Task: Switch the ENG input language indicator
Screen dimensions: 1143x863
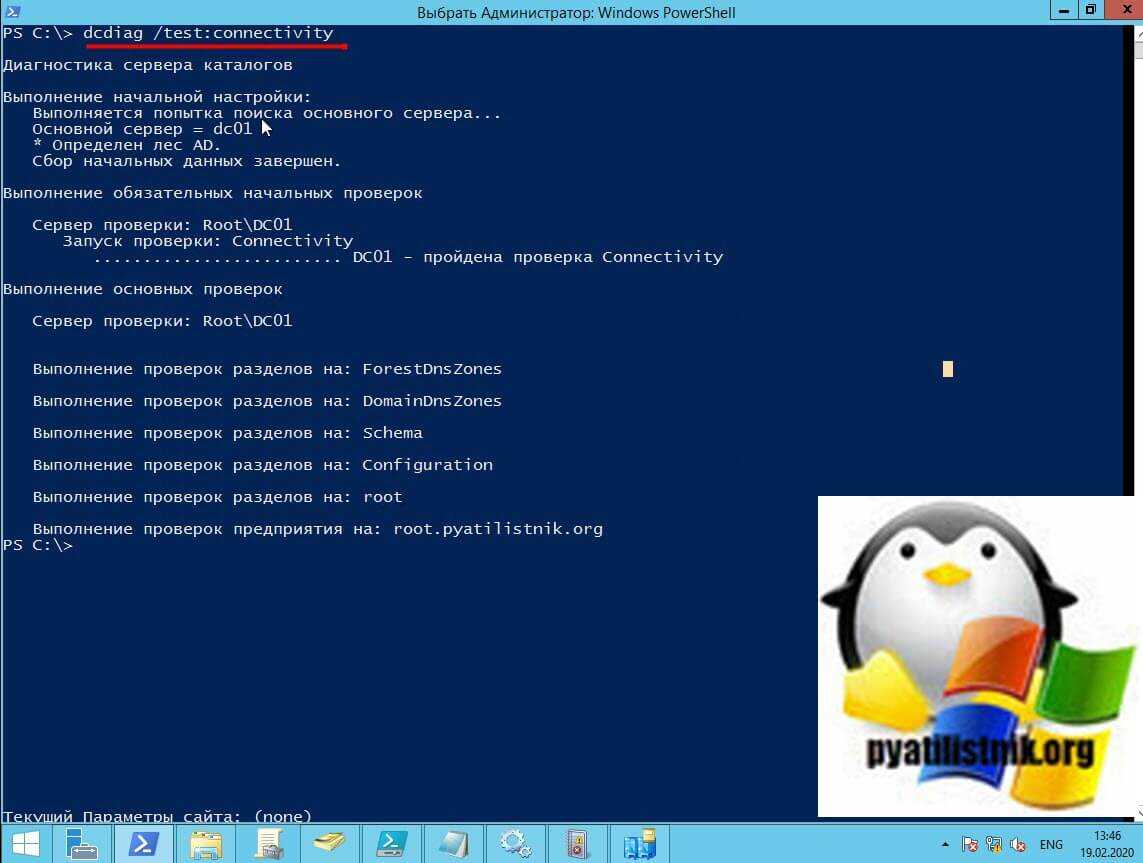Action: click(x=1051, y=845)
